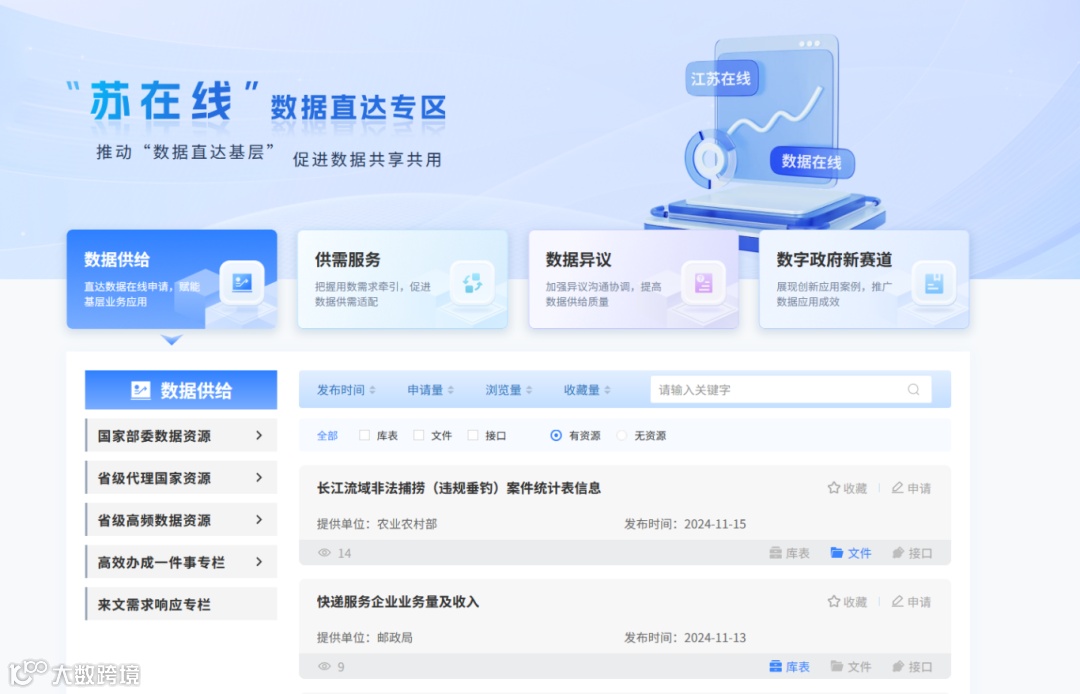Image resolution: width=1080 pixels, height=694 pixels.
Task: Click the search magnifier icon in keyword box
Action: click(x=913, y=390)
